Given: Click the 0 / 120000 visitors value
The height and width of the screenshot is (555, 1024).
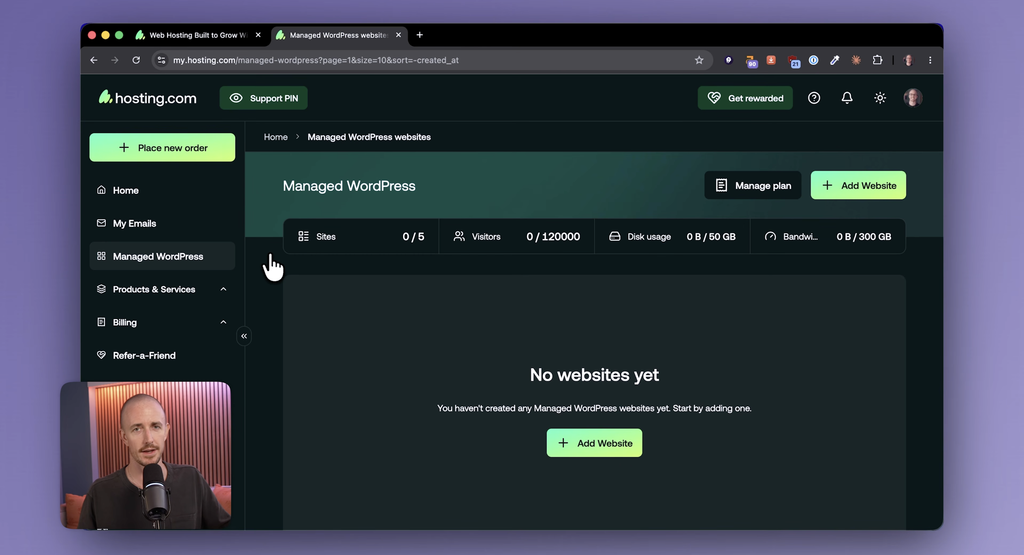Looking at the screenshot, I should pyautogui.click(x=553, y=236).
